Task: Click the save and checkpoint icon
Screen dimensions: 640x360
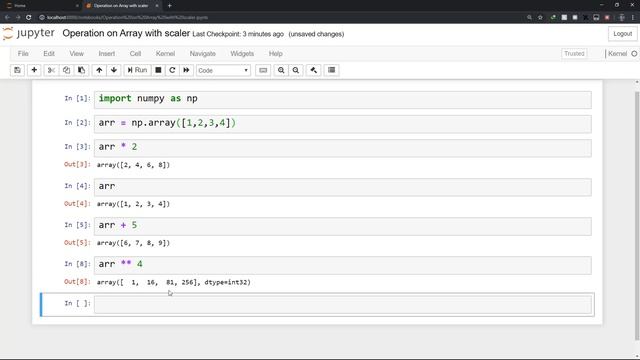Action: pos(17,70)
